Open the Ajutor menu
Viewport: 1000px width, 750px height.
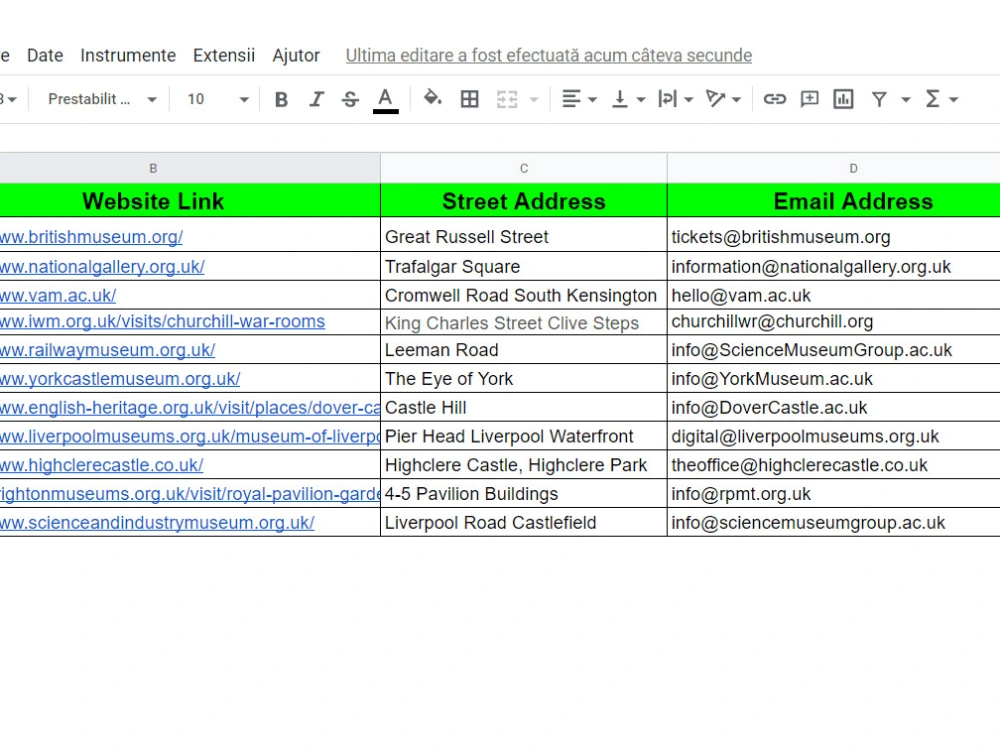point(296,55)
